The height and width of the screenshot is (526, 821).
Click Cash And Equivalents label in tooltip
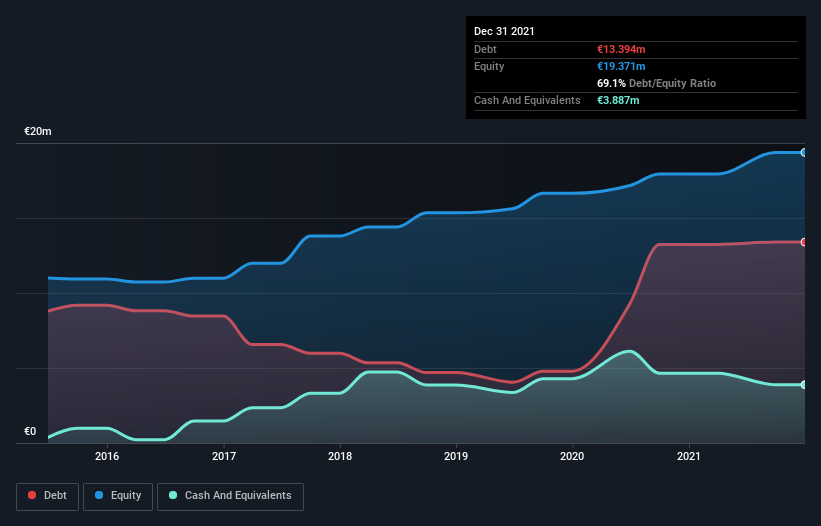click(x=527, y=100)
